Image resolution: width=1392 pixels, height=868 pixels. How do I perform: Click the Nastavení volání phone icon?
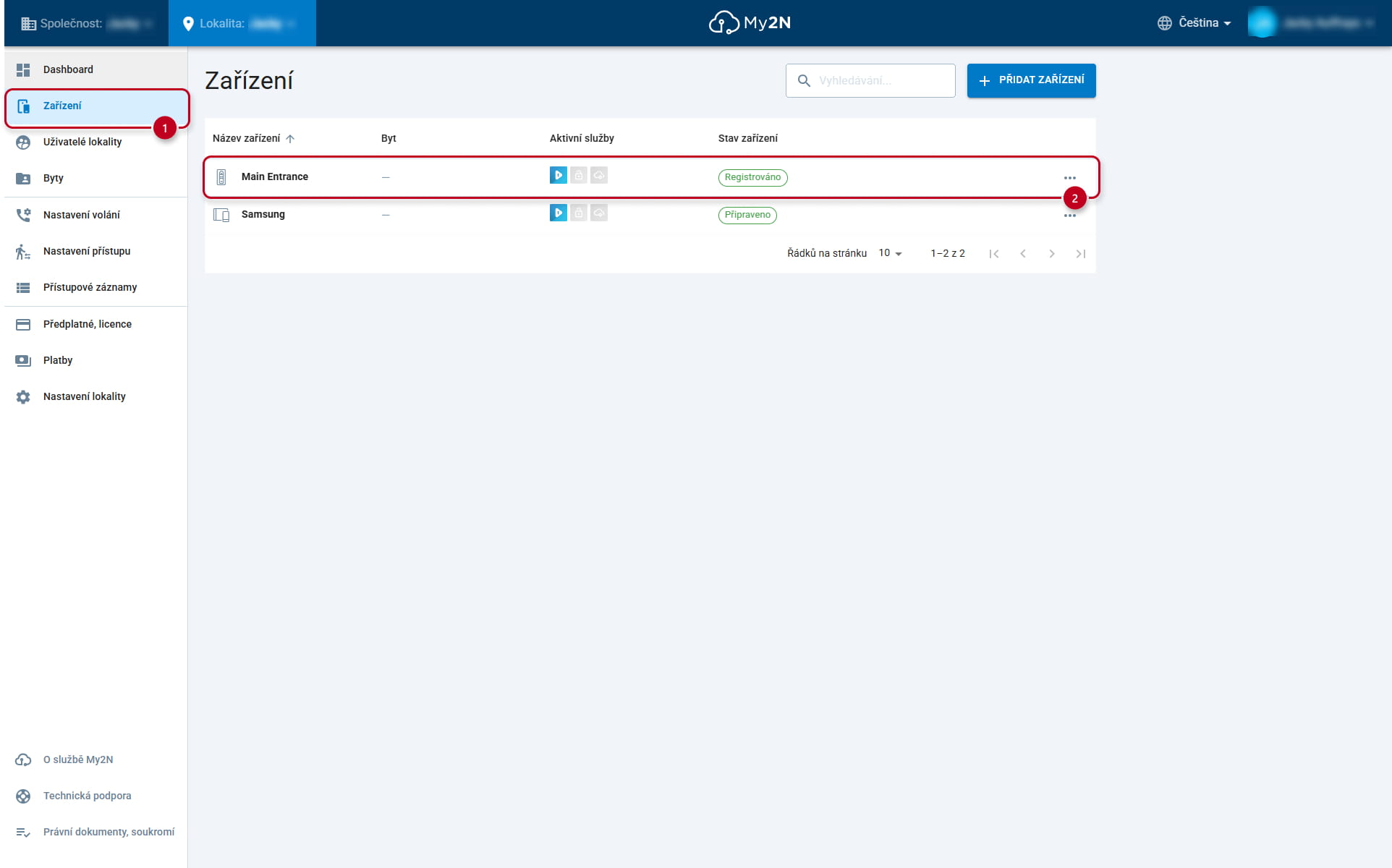(x=23, y=215)
